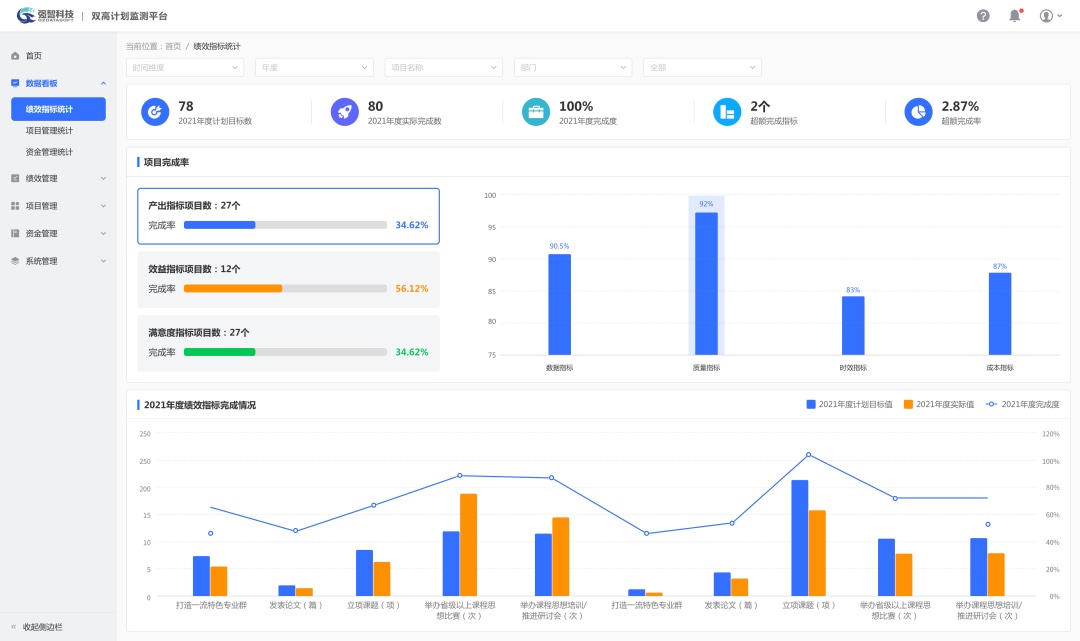This screenshot has height=641, width=1080.
Task: Click the briefcase icon for 年度完成度
Action: [536, 112]
